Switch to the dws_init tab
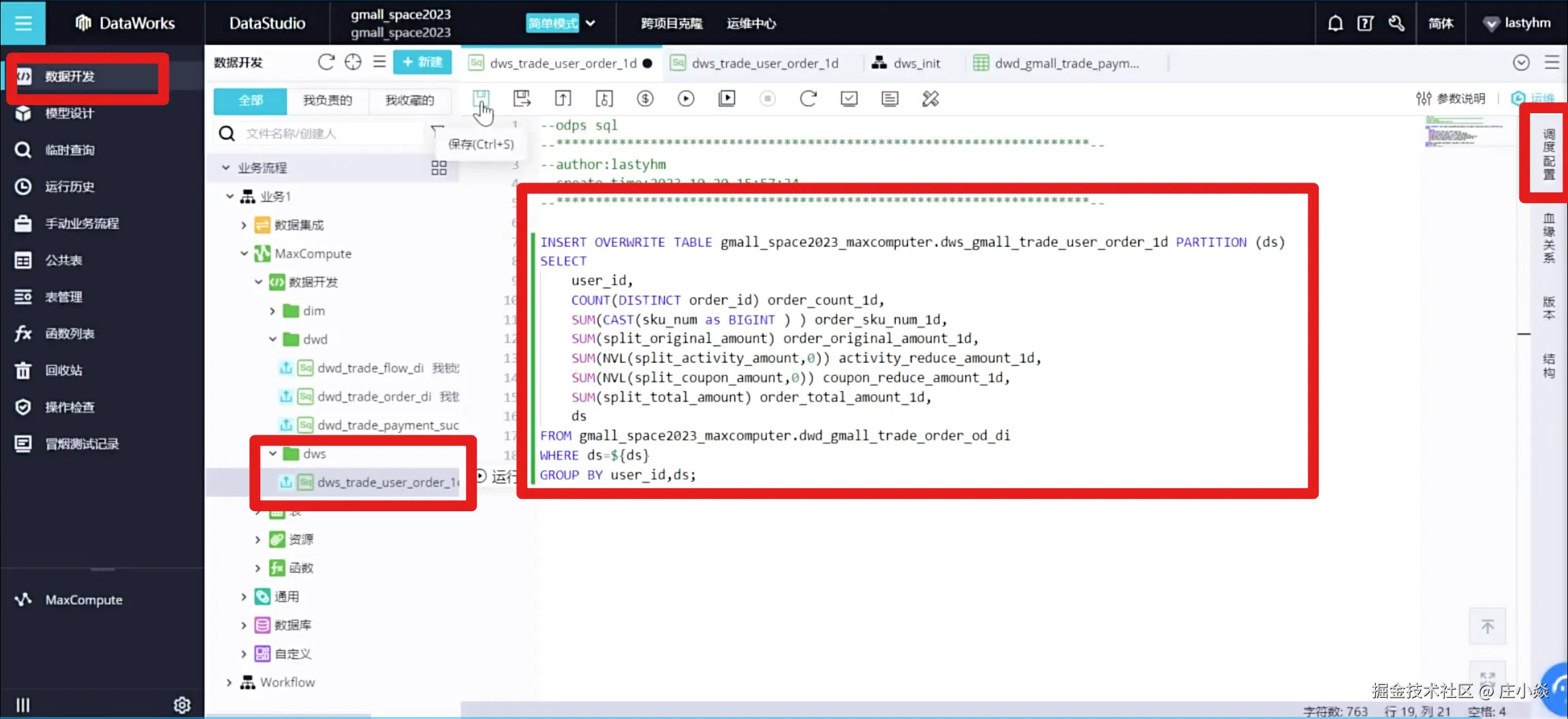The width and height of the screenshot is (1568, 719). tap(907, 63)
